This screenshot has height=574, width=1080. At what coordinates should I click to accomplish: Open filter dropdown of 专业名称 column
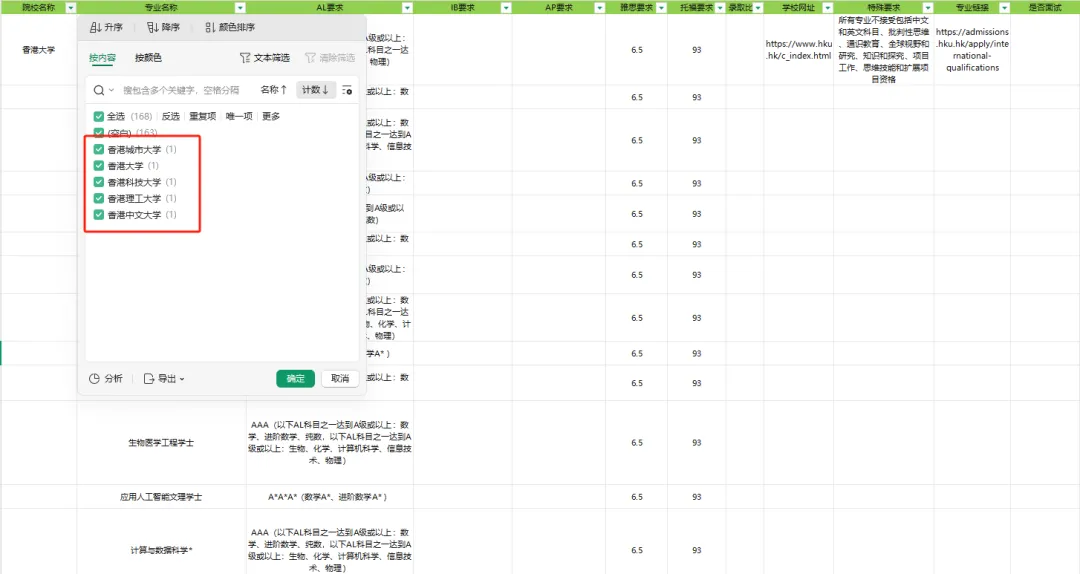240,8
